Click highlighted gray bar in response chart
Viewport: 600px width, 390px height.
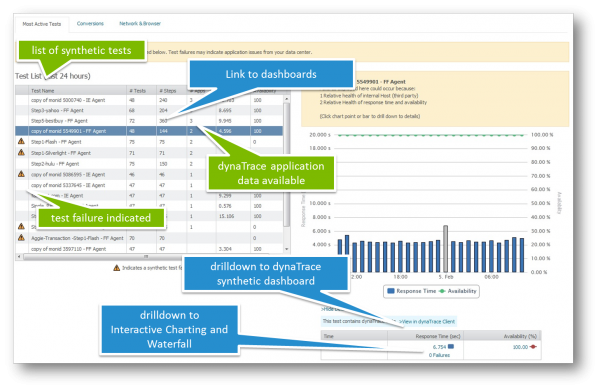445,249
